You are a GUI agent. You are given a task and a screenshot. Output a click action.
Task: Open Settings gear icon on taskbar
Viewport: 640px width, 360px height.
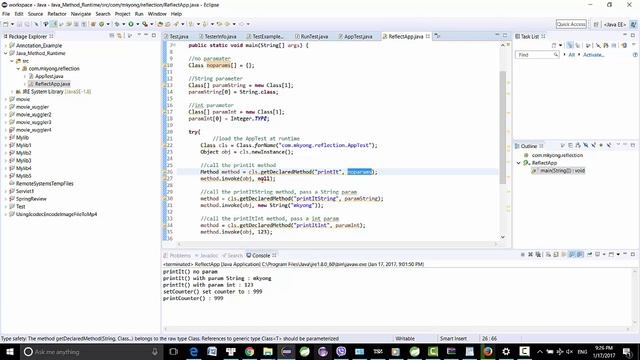[506, 351]
